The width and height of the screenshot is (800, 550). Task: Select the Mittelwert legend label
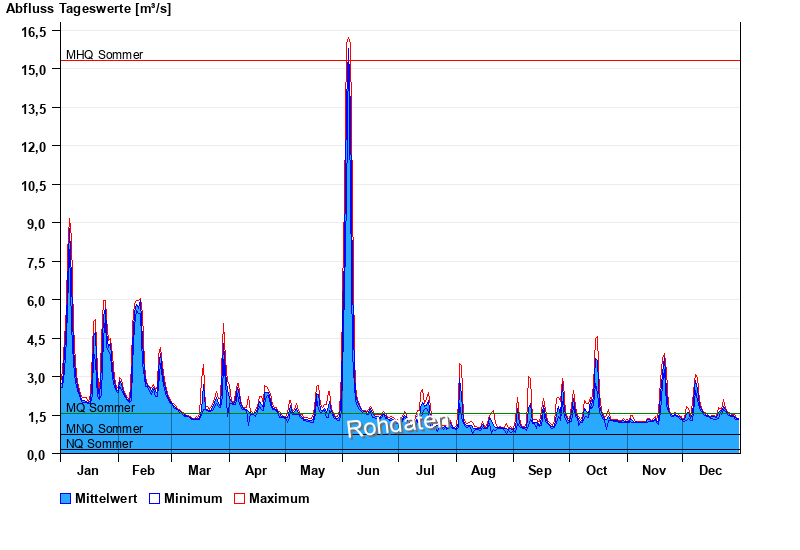107,498
